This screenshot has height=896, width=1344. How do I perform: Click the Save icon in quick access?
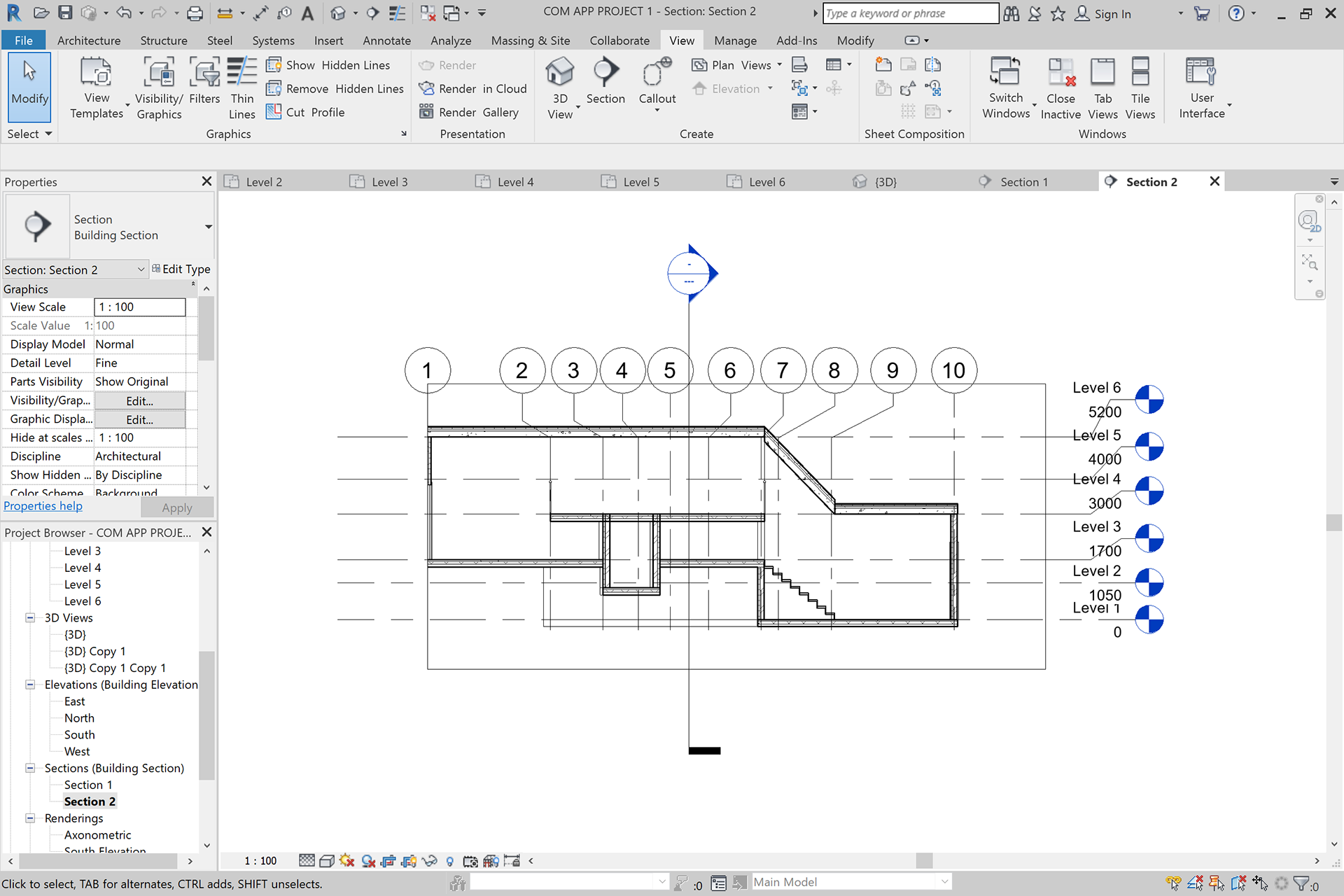point(64,13)
